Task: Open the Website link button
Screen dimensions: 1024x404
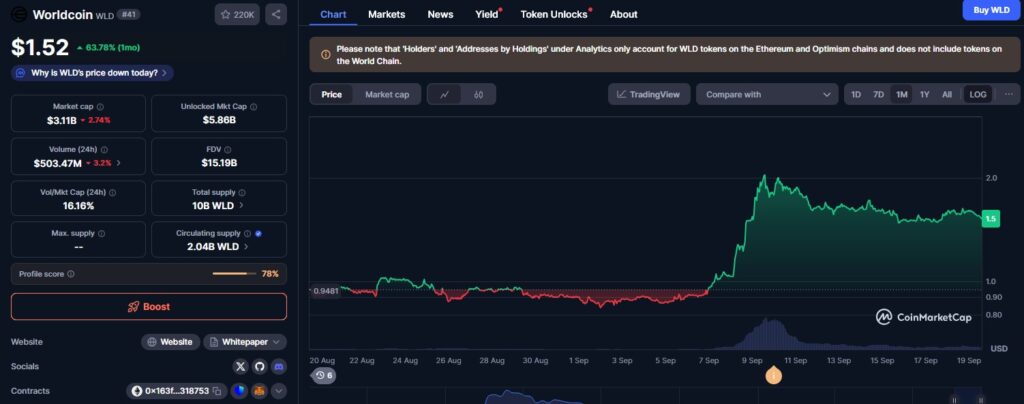Action: click(171, 341)
